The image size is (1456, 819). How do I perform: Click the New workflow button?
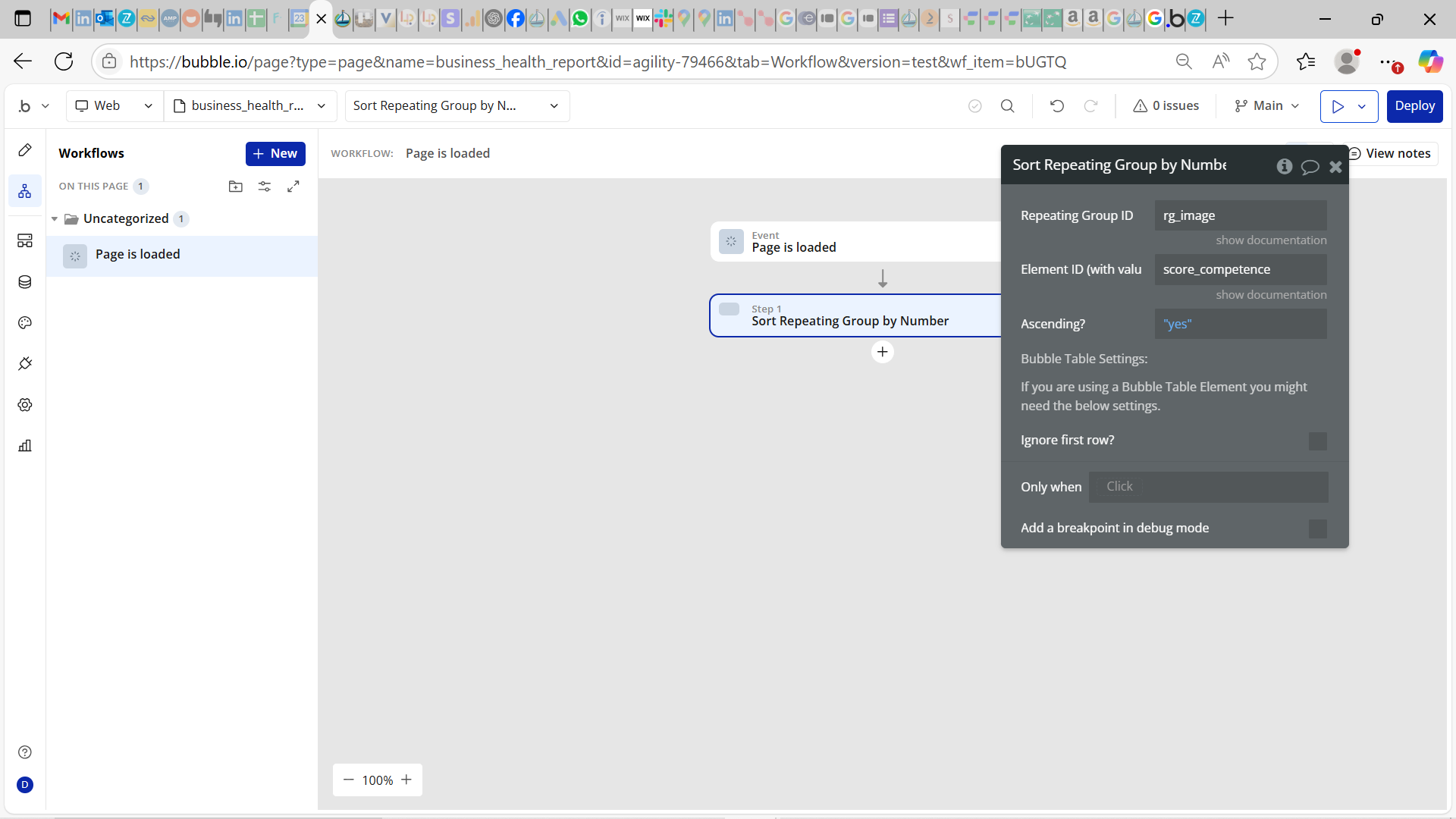275,154
